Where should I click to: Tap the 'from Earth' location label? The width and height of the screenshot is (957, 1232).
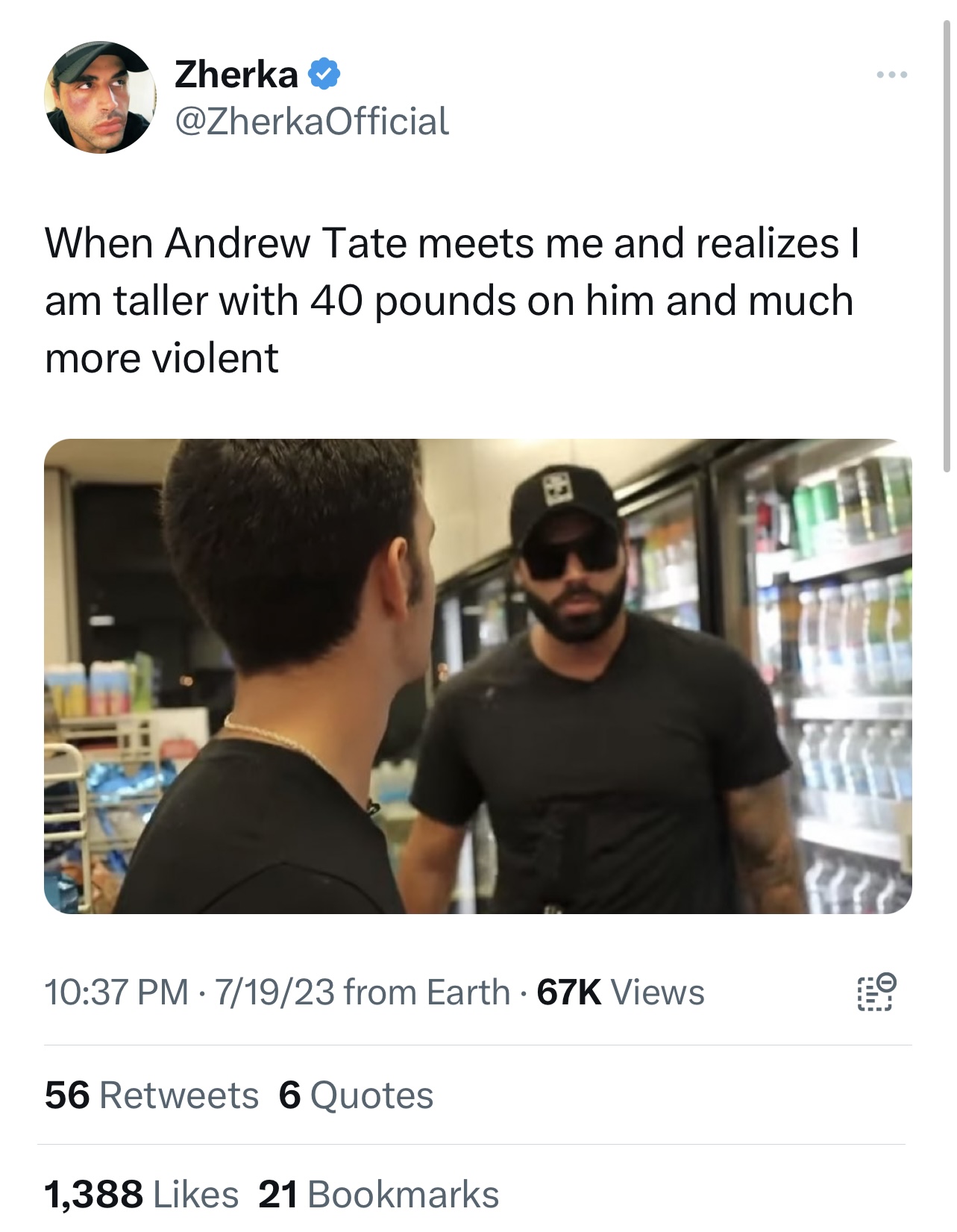(x=427, y=992)
